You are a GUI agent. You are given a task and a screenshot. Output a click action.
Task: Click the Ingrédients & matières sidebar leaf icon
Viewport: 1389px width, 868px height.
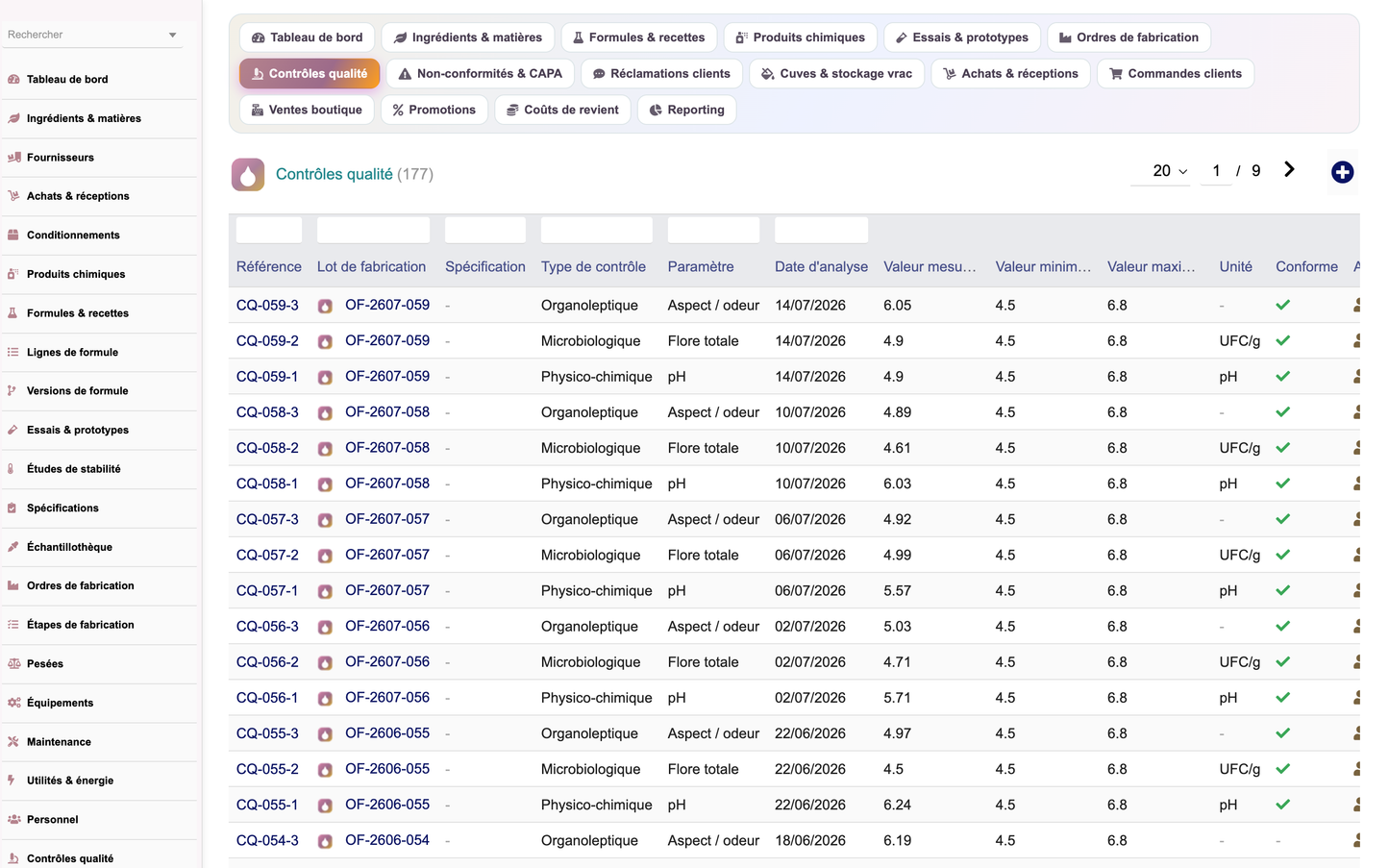click(x=13, y=118)
